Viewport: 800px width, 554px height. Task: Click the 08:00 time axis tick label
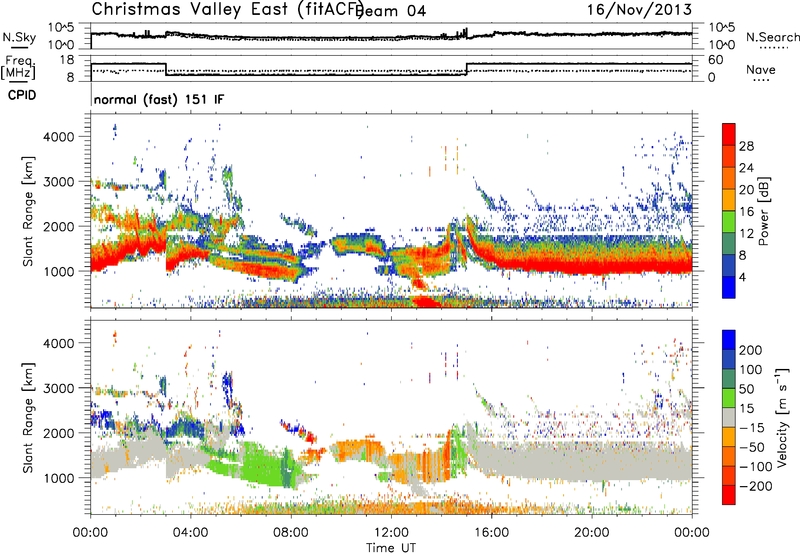point(291,533)
